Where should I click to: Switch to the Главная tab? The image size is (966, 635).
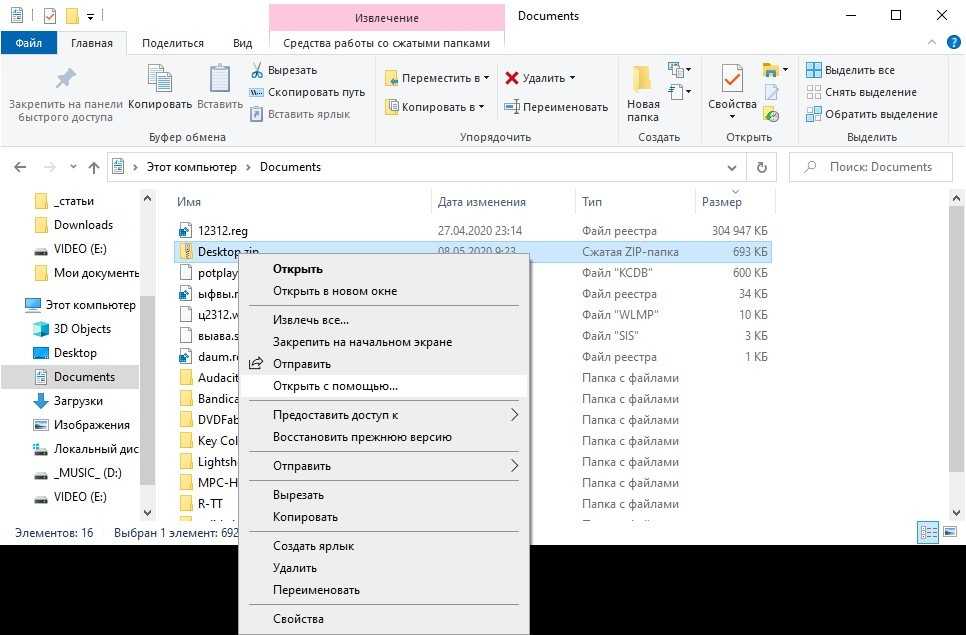point(91,42)
